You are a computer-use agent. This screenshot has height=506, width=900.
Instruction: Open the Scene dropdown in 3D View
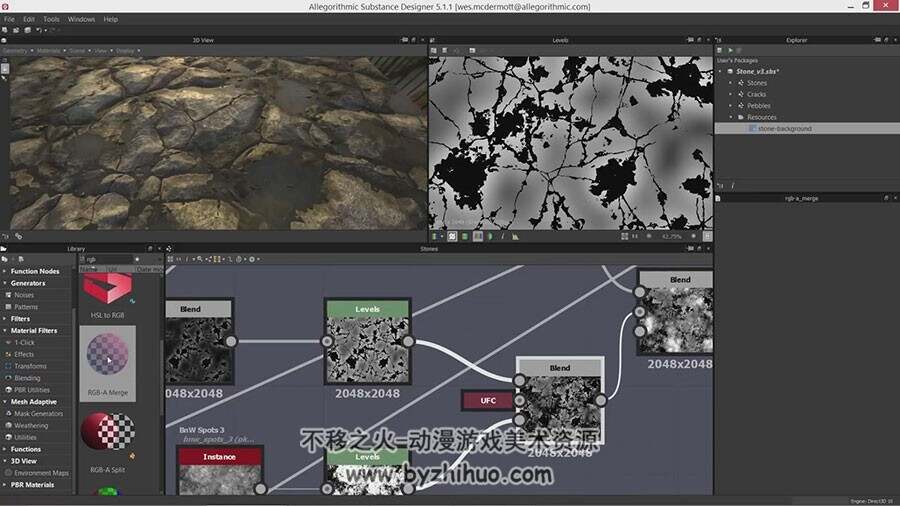[79, 50]
